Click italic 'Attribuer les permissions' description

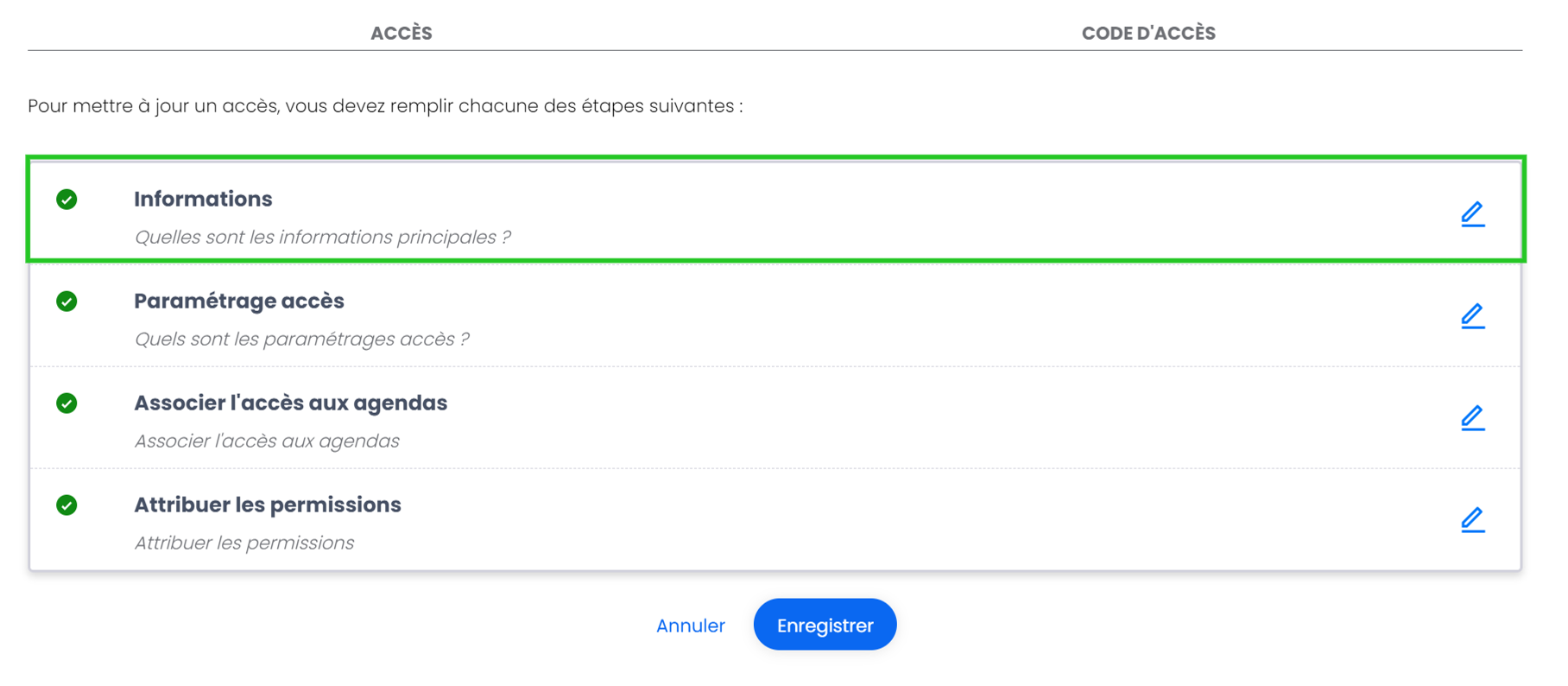coord(244,543)
